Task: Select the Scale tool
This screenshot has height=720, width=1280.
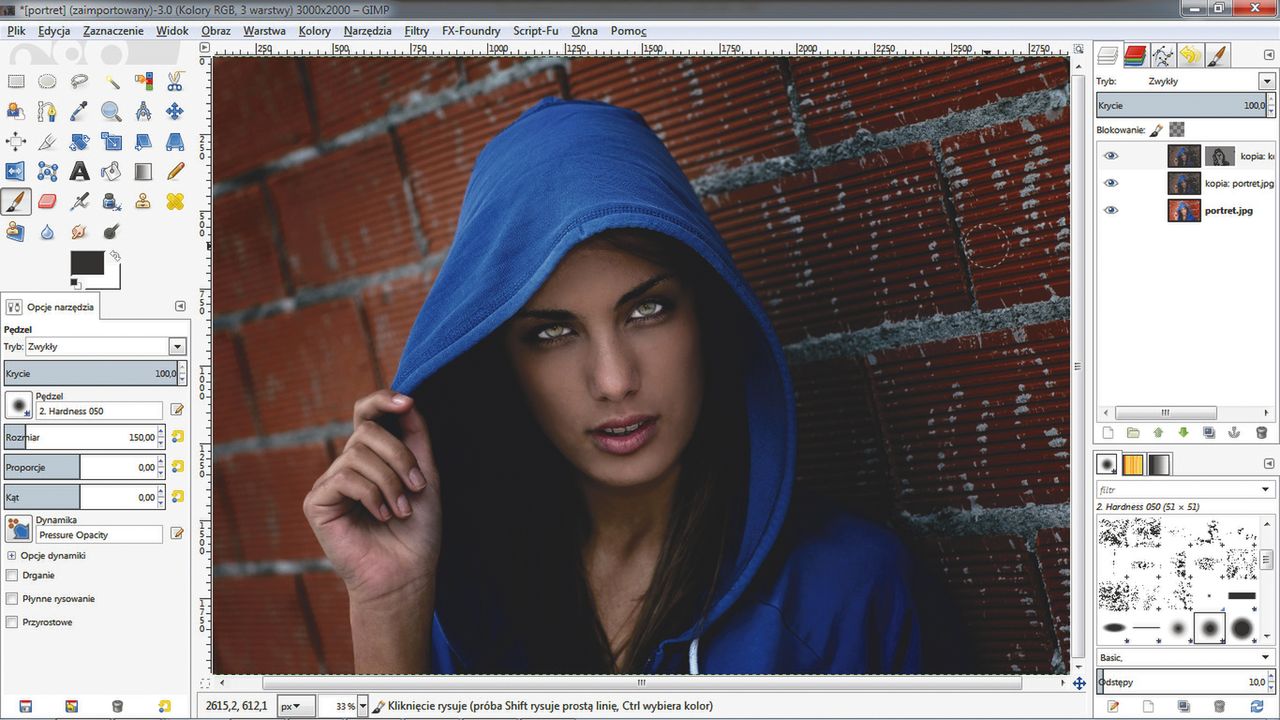Action: tap(111, 142)
